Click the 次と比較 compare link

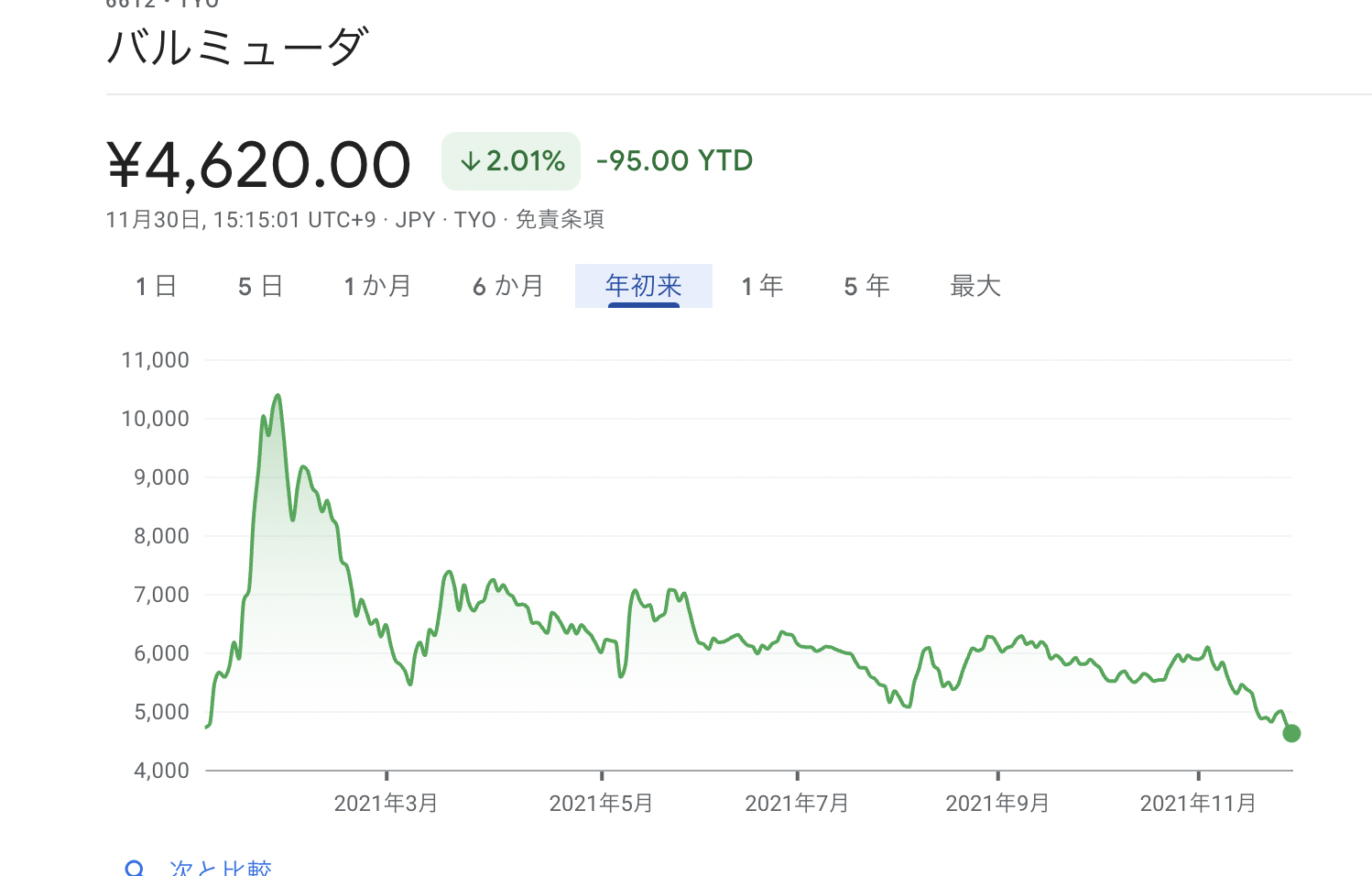(221, 869)
